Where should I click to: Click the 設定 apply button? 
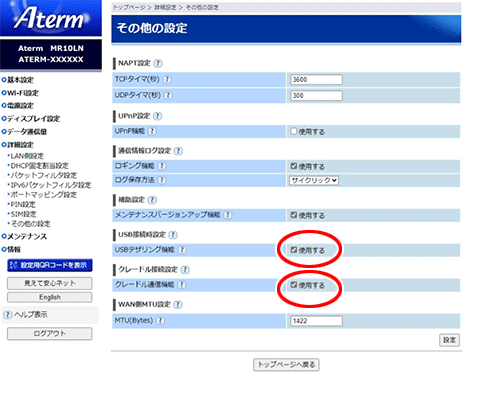coord(449,340)
